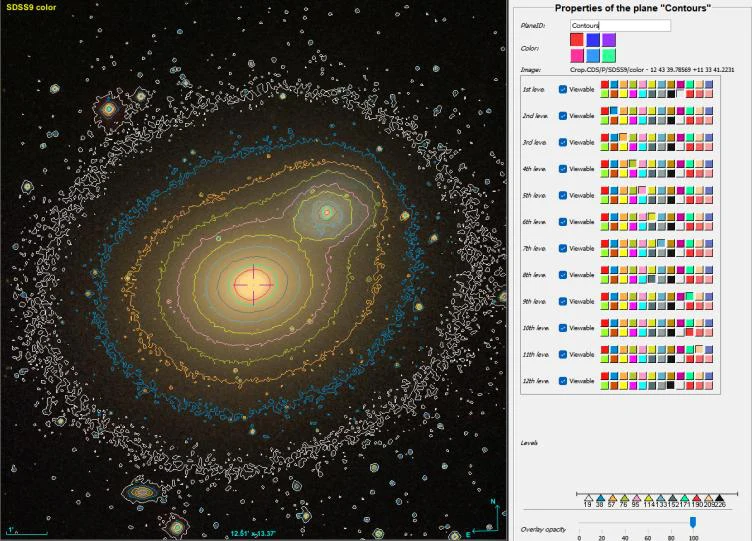
Task: Click the N-E compass indicator in the view
Action: tap(485, 519)
